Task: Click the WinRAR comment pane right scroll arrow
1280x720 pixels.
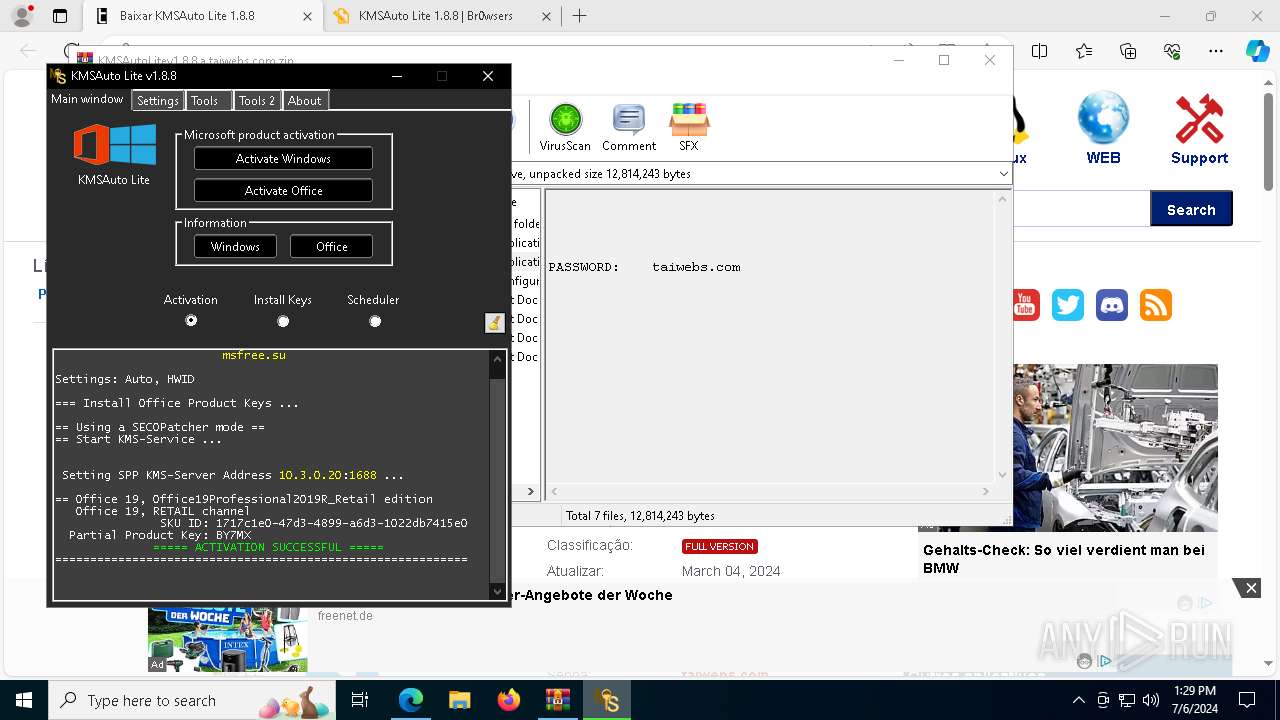Action: [x=986, y=491]
